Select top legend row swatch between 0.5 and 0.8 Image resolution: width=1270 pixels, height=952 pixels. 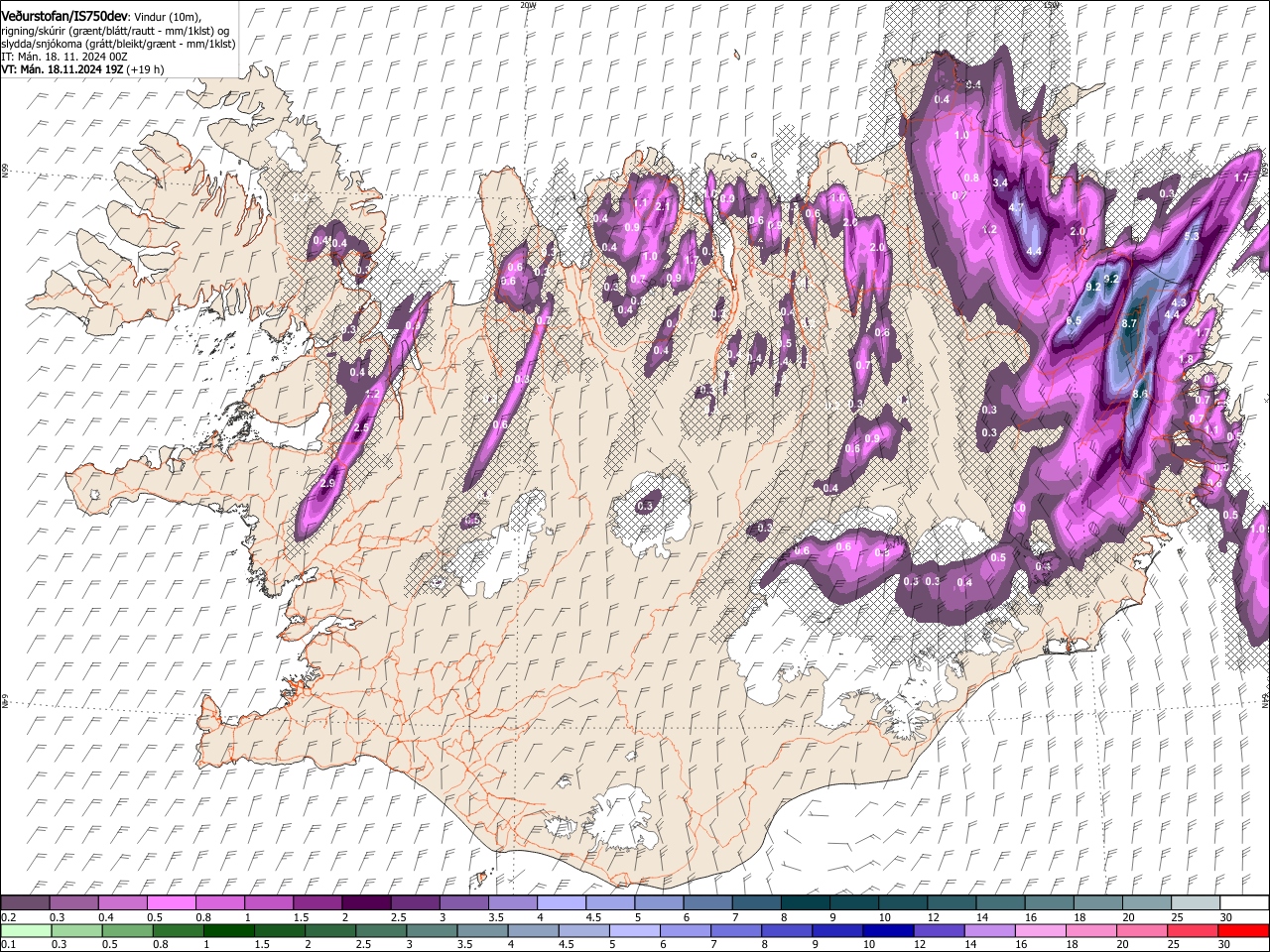coord(171,902)
